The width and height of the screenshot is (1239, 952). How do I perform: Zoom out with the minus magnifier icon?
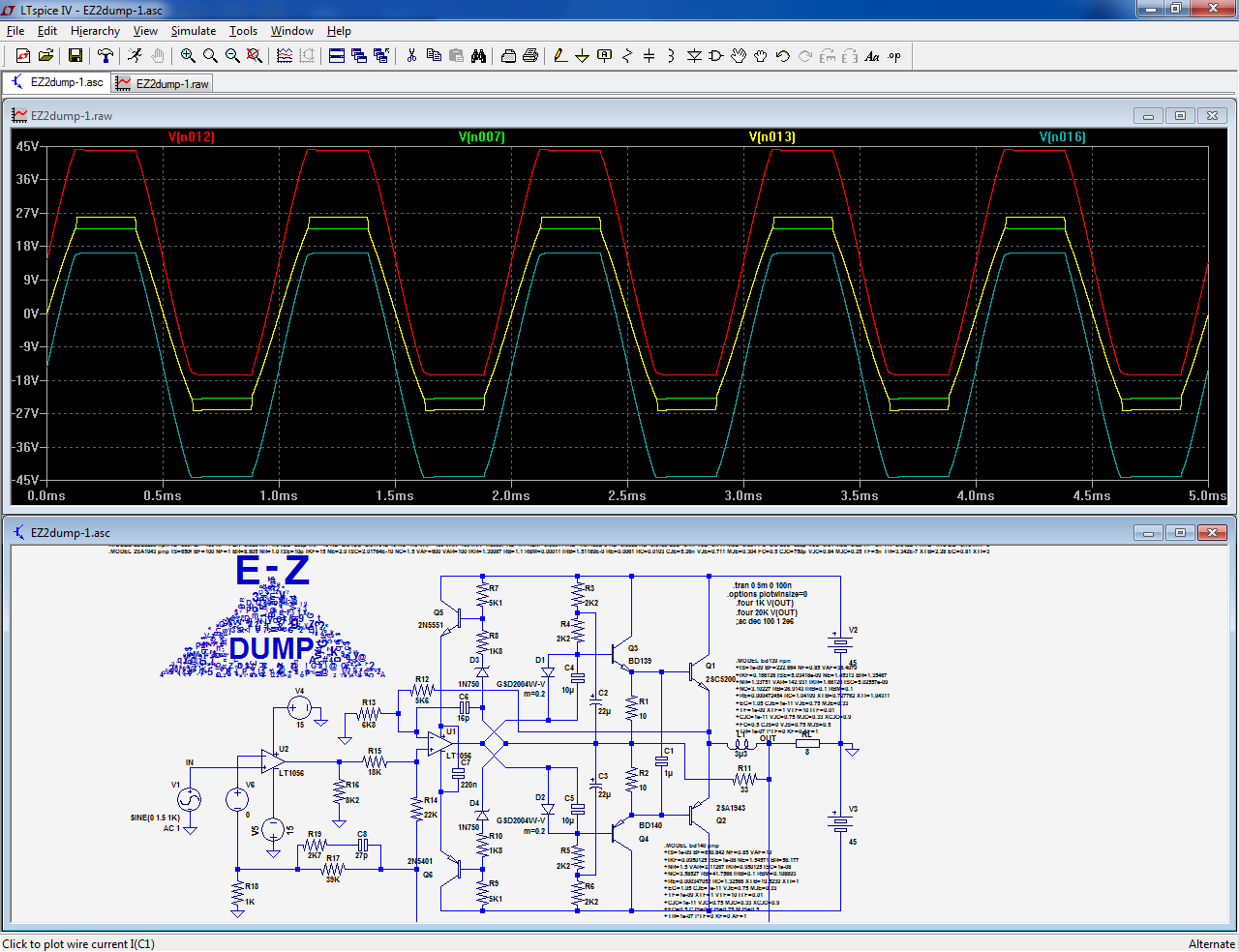coord(232,56)
